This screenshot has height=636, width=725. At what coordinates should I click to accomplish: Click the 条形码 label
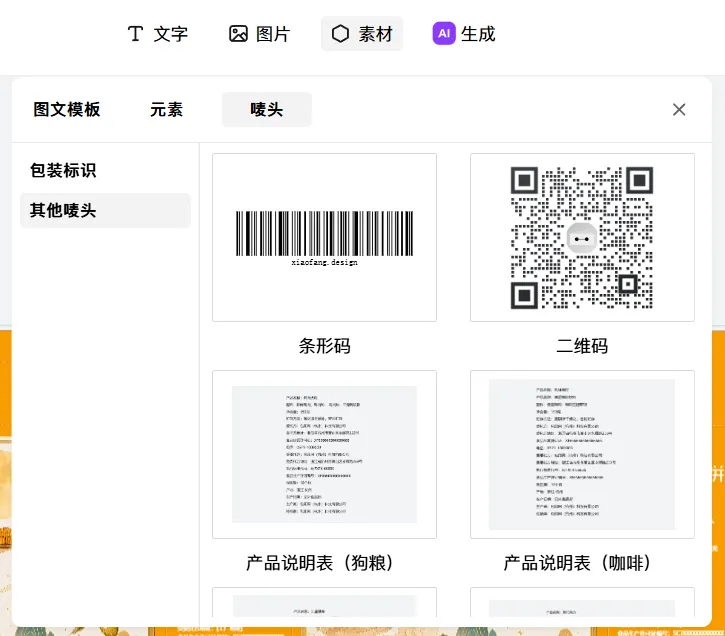324,346
